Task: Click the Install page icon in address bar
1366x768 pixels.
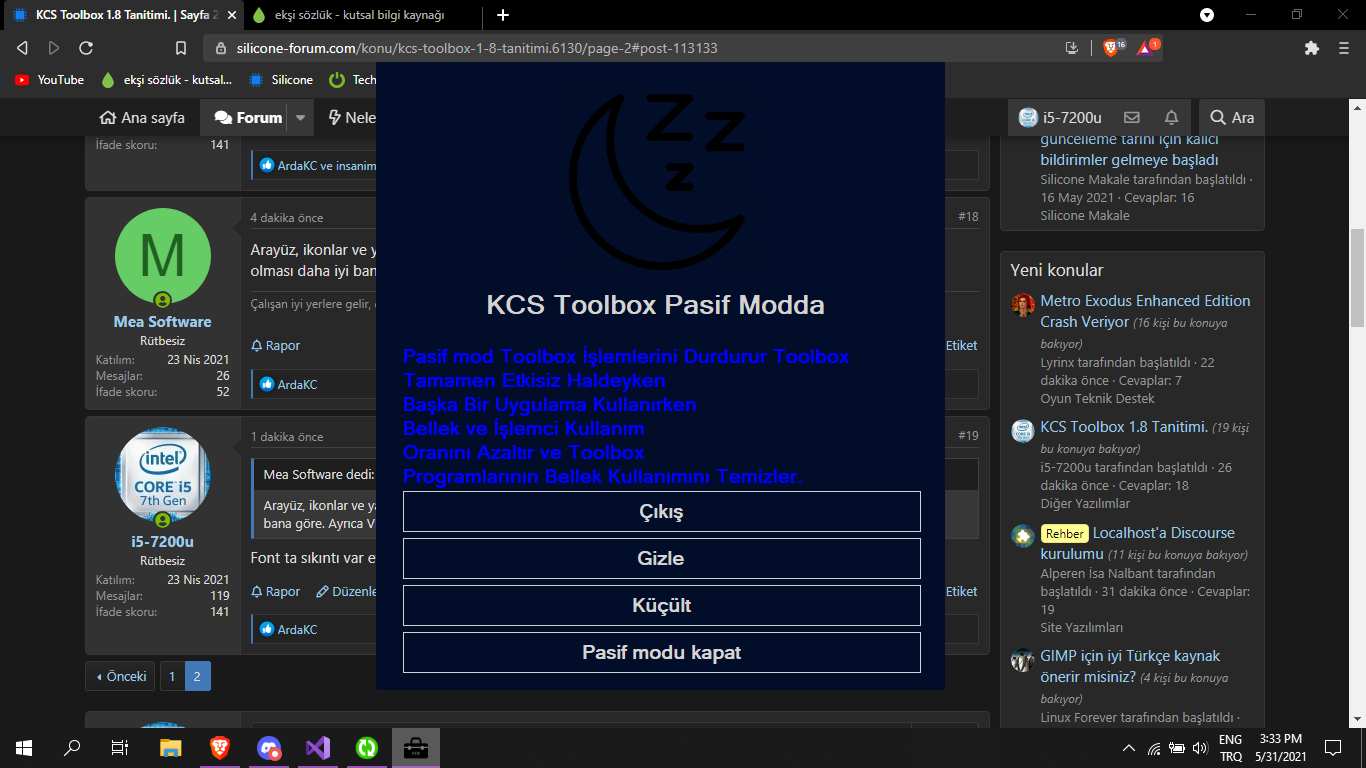Action: [x=1072, y=47]
